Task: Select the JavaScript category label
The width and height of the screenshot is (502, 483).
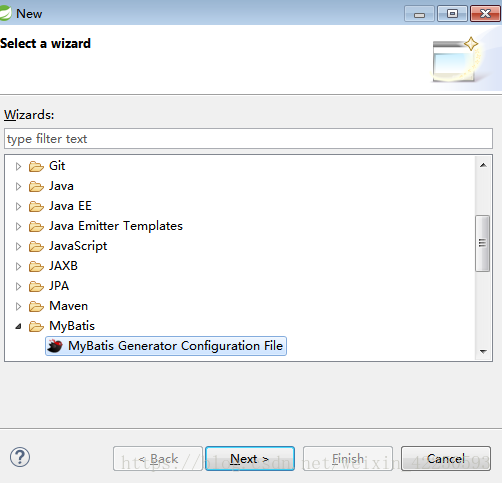Action: pos(78,246)
